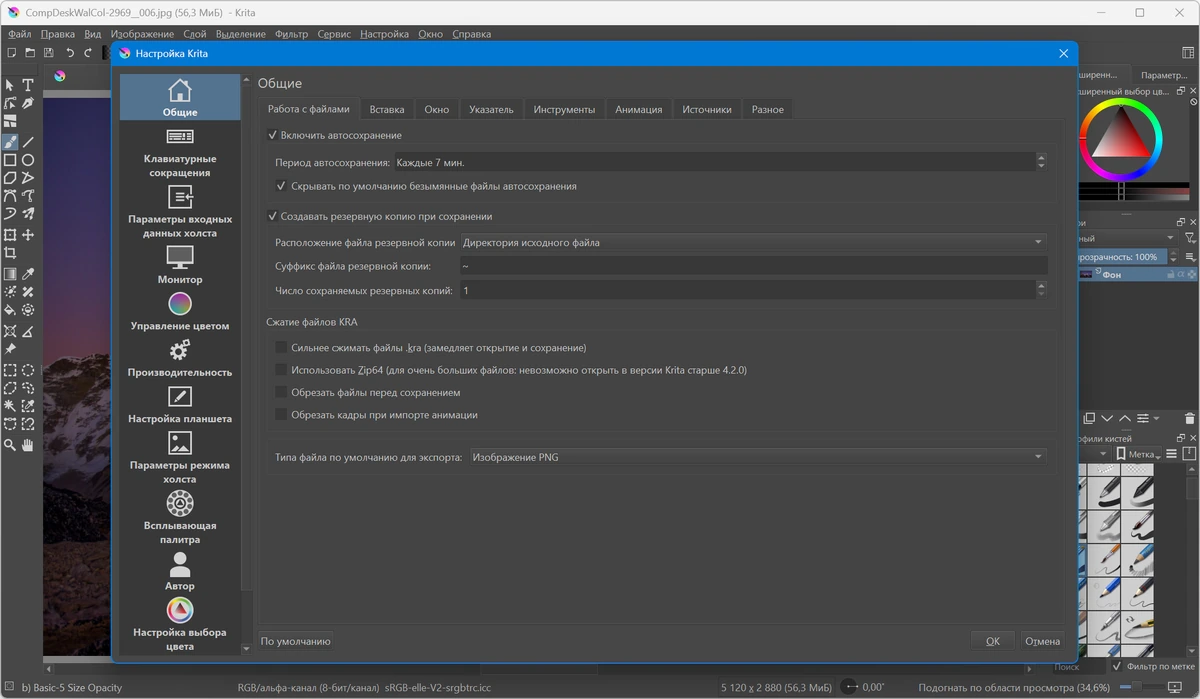Image resolution: width=1200 pixels, height=699 pixels.
Task: Open default export file type dropdown
Action: pyautogui.click(x=757, y=457)
